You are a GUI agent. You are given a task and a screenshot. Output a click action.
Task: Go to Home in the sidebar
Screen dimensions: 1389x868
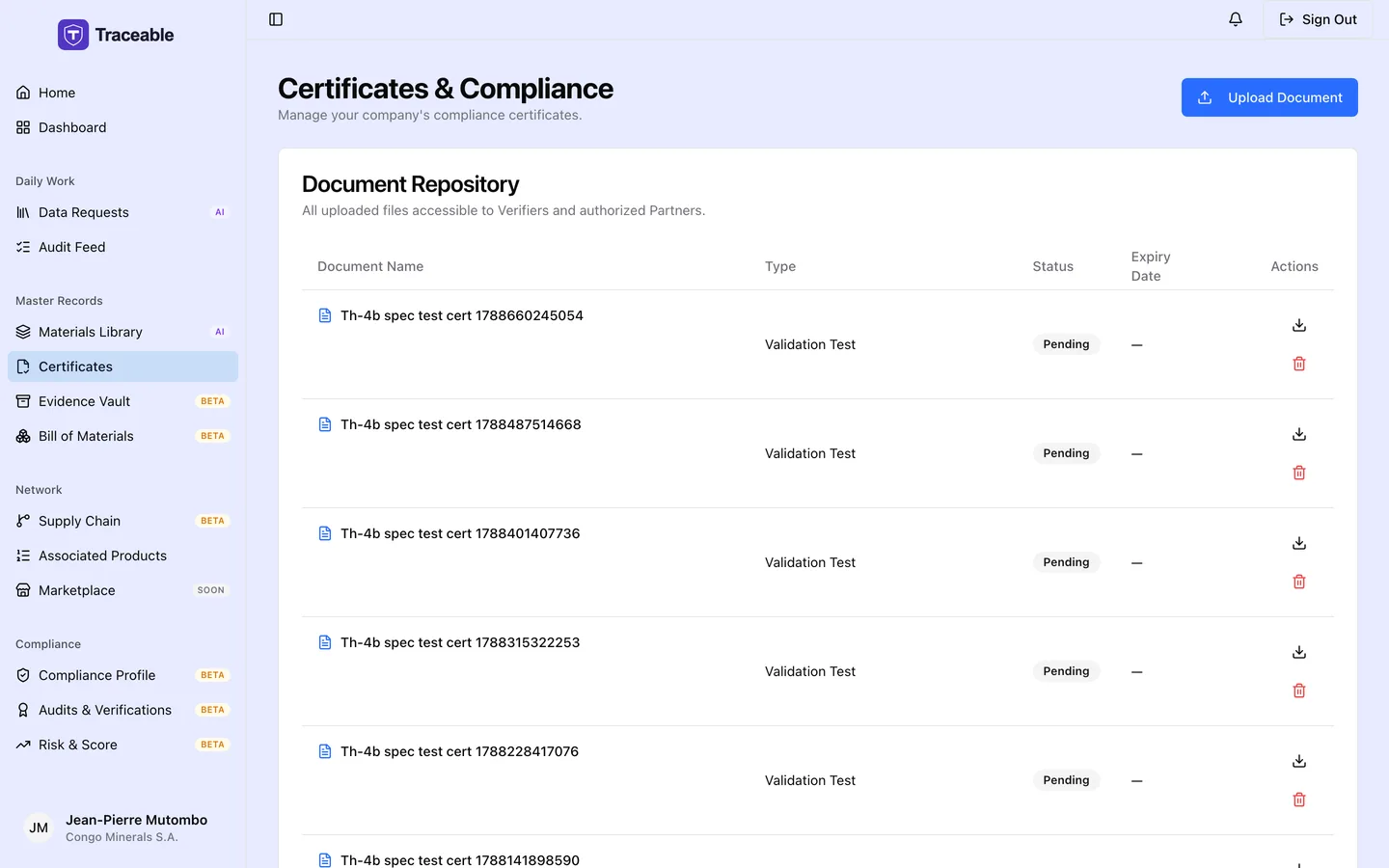coord(123,93)
